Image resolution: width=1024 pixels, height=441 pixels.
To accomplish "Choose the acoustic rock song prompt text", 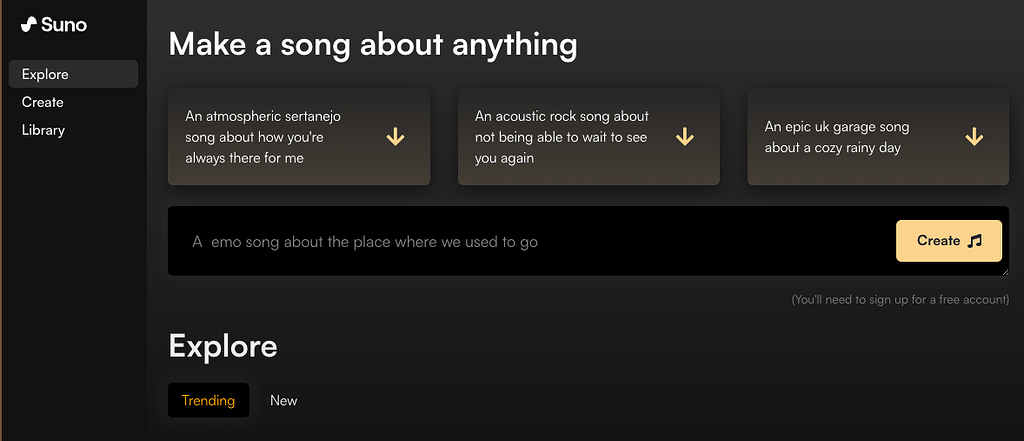I will tap(561, 137).
